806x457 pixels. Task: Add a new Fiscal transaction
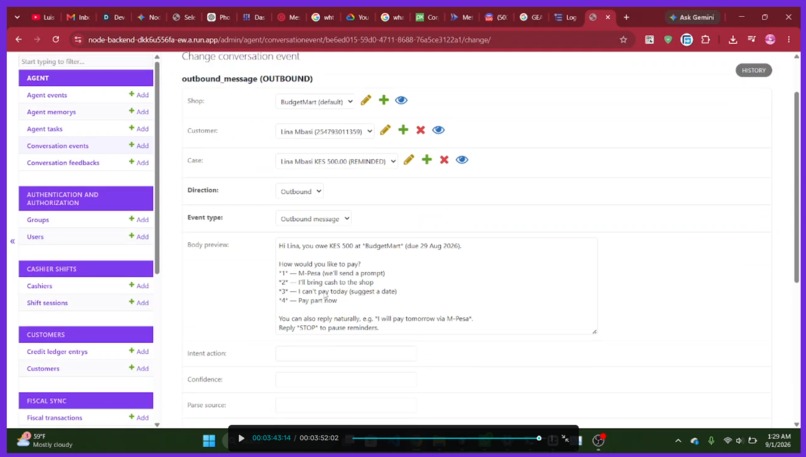[139, 417]
